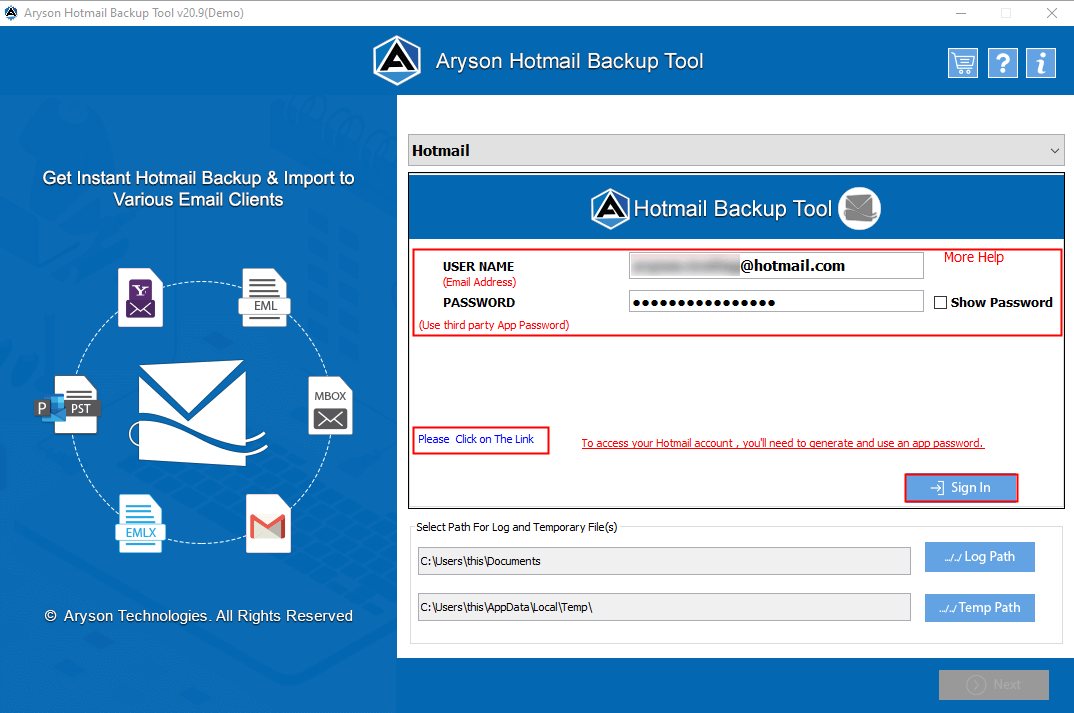
Task: Click the 'Please Click on The Link' text
Action: (x=476, y=439)
